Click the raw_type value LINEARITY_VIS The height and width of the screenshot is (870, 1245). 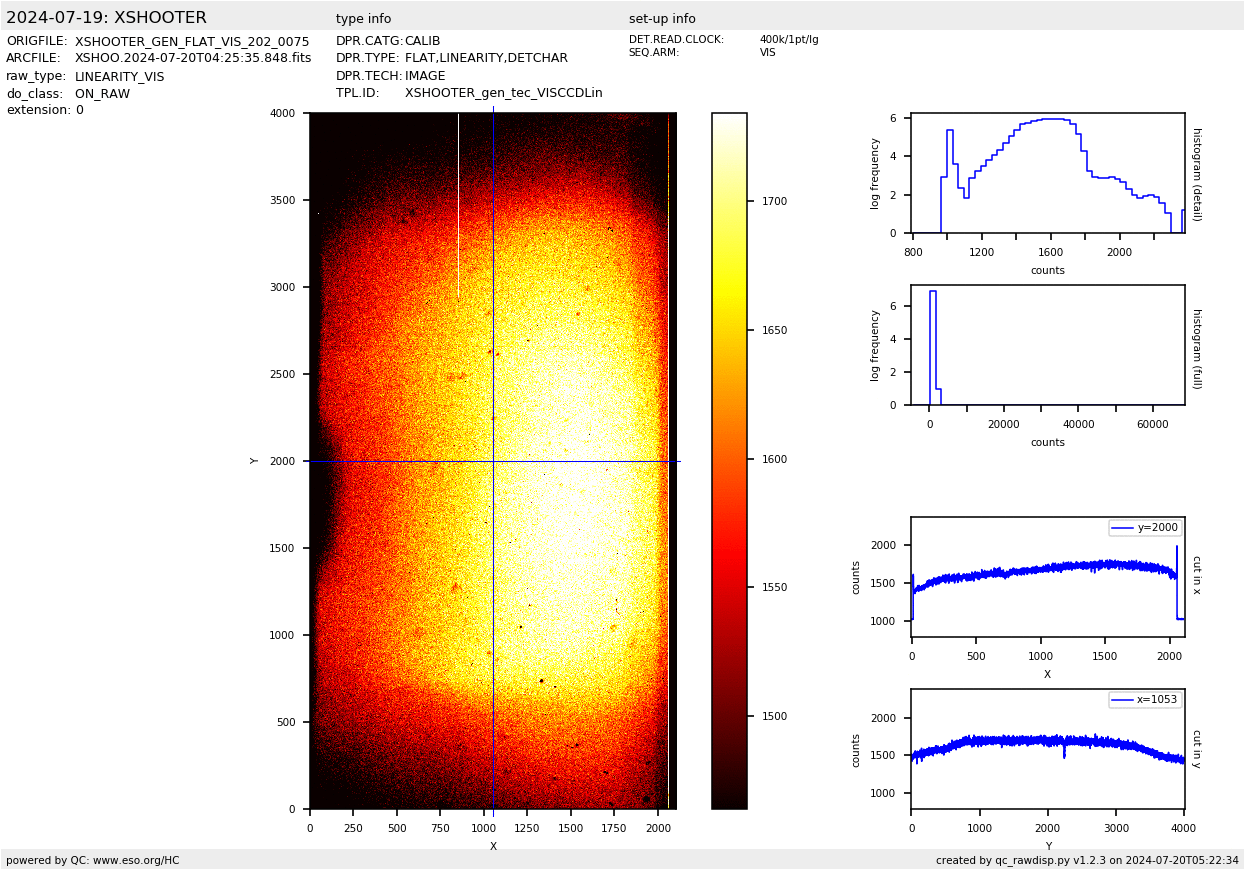119,76
